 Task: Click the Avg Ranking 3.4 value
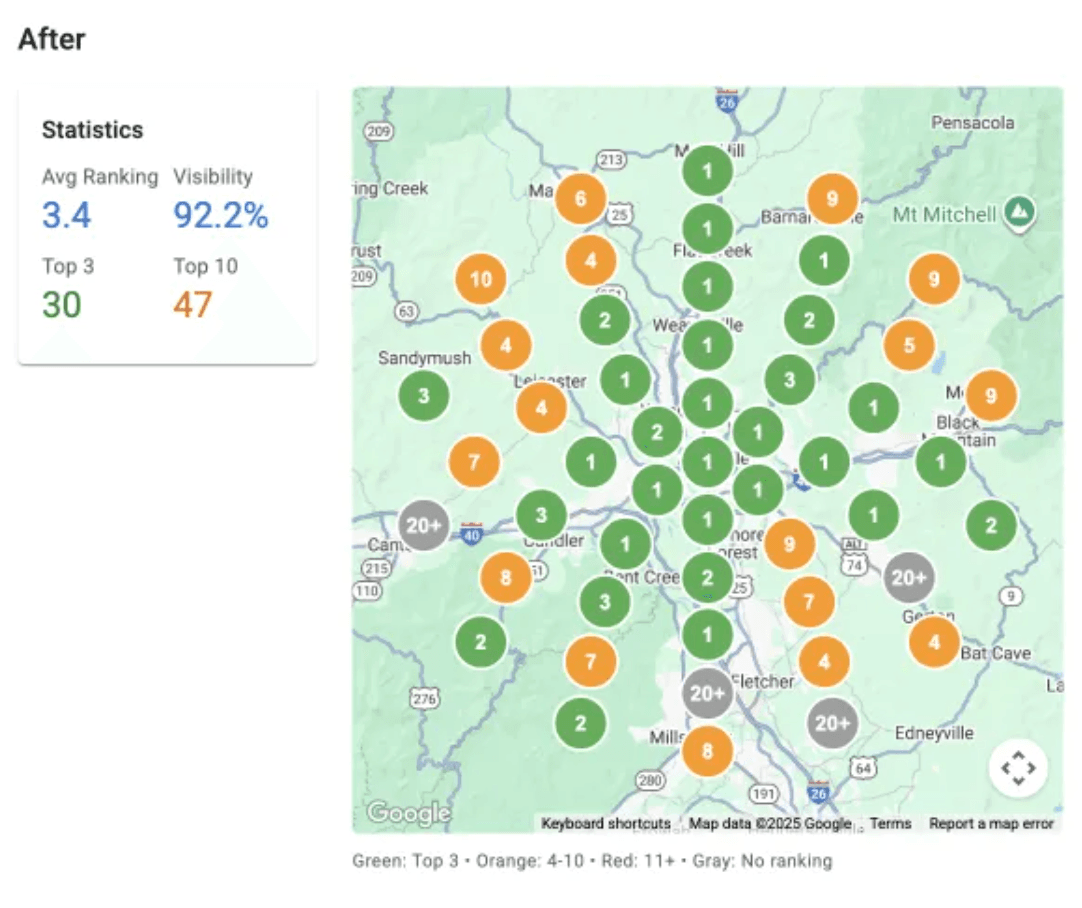point(66,215)
